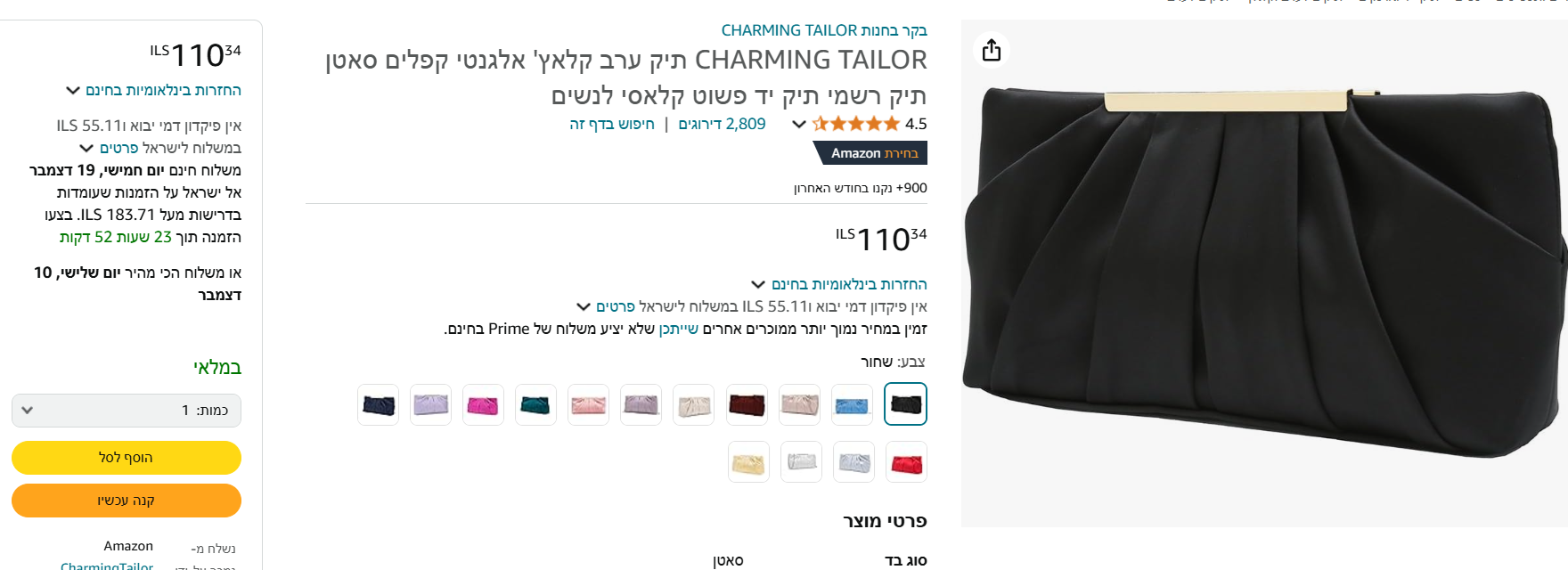Pick the gold yellow clutch swatch
Image resolution: width=1568 pixels, height=570 pixels.
point(748,462)
